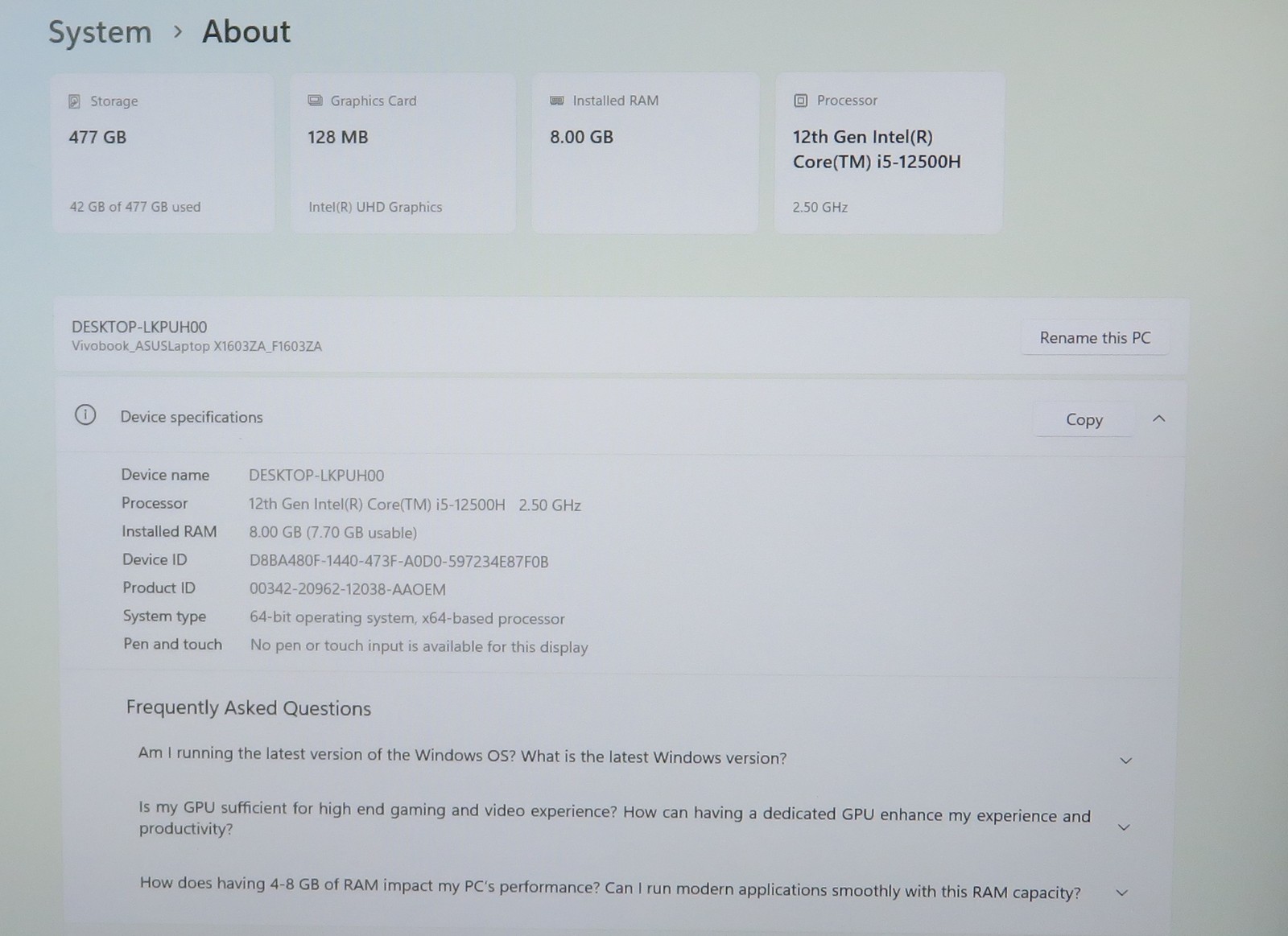
Task: Select the Product ID value 00342-20962-12038-AAOEM
Action: click(x=348, y=589)
